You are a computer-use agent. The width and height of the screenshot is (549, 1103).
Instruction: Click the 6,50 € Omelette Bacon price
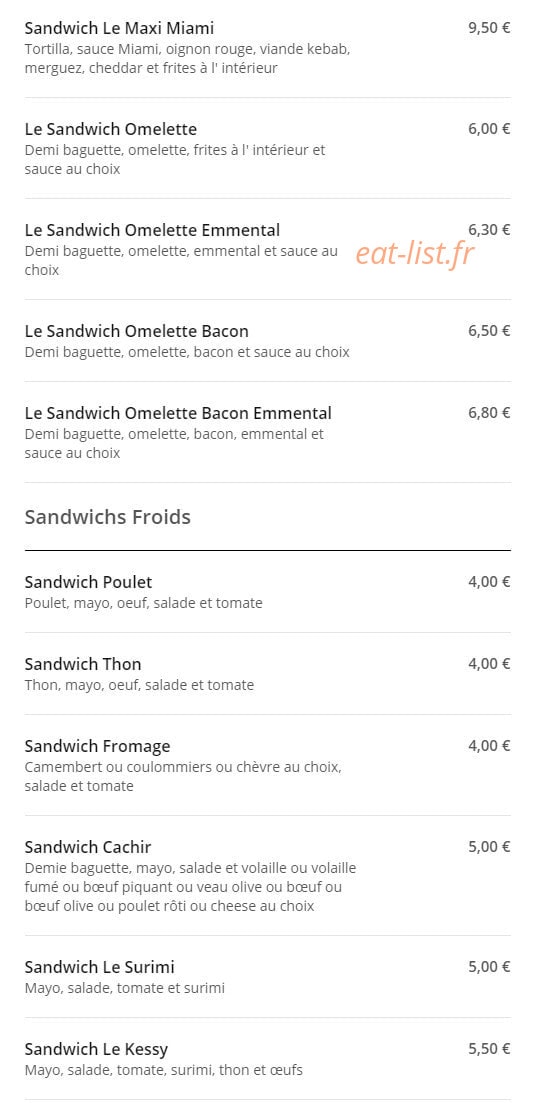pyautogui.click(x=489, y=331)
